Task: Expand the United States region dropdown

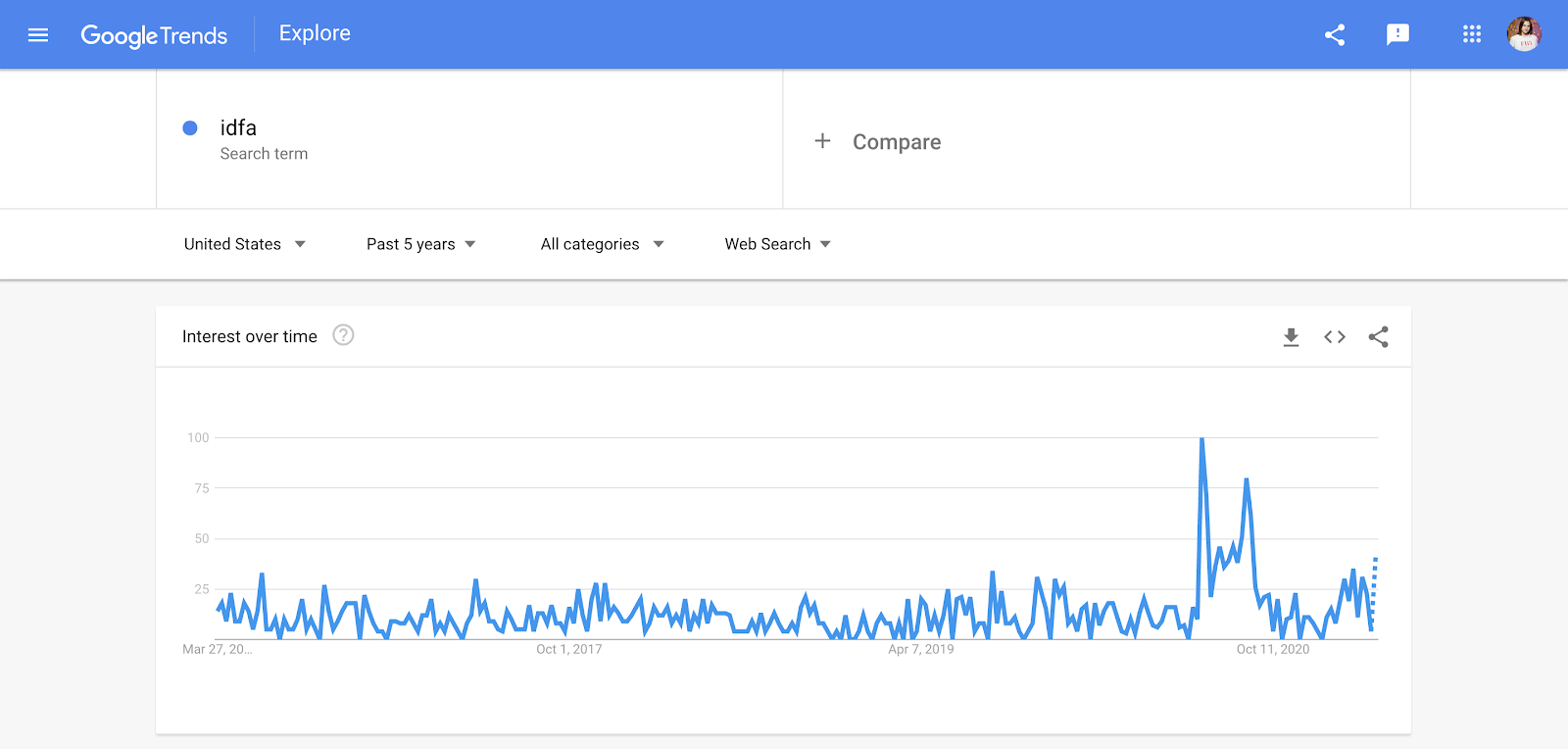Action: click(245, 244)
